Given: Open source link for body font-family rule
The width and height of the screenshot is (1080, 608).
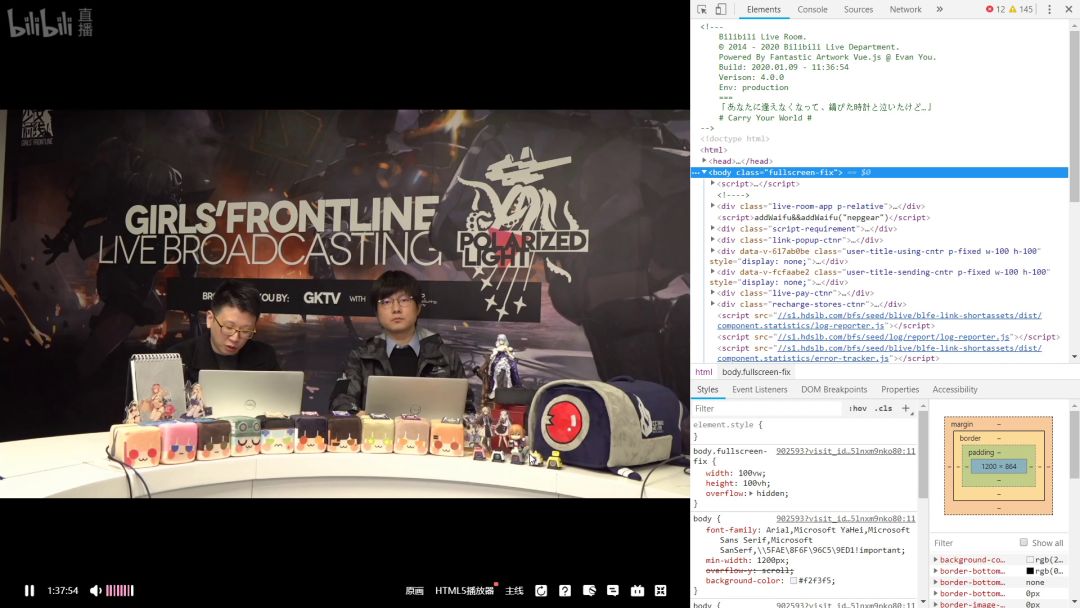Looking at the screenshot, I should pyautogui.click(x=846, y=518).
